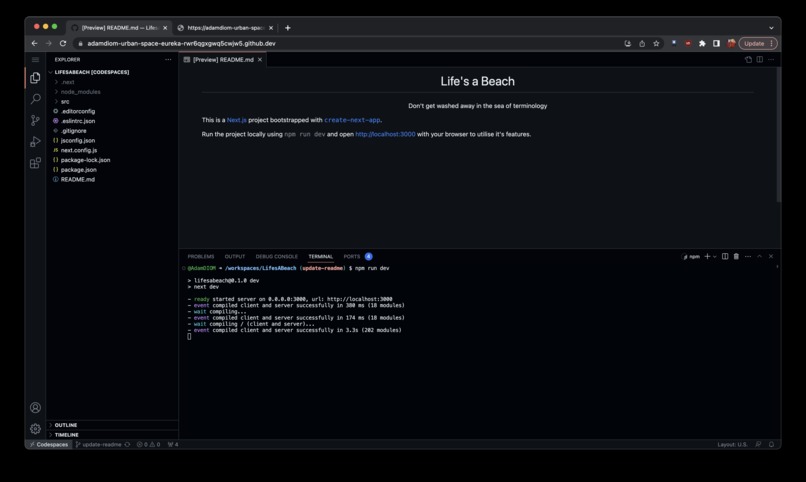806x482 pixels.
Task: Open the http://localhost:3000 link in README
Action: click(x=386, y=135)
